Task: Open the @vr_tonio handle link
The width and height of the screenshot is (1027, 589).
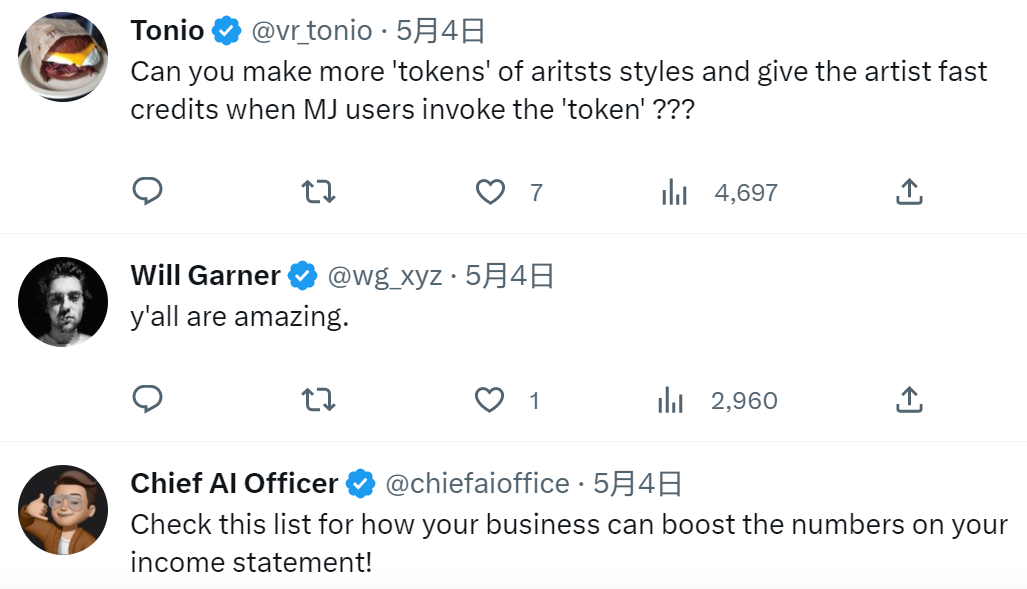Action: pos(311,31)
